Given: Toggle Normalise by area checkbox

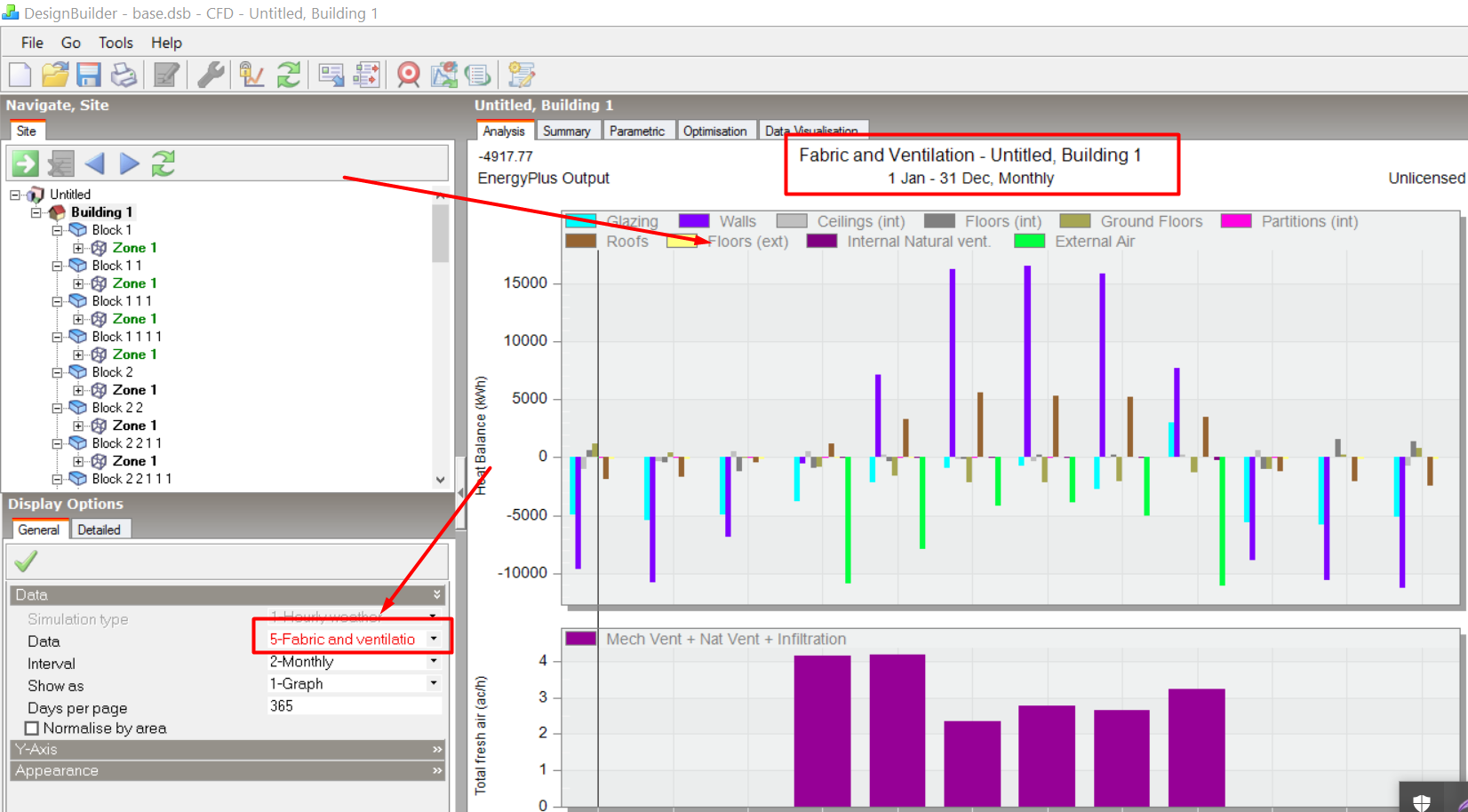Looking at the screenshot, I should coord(32,728).
